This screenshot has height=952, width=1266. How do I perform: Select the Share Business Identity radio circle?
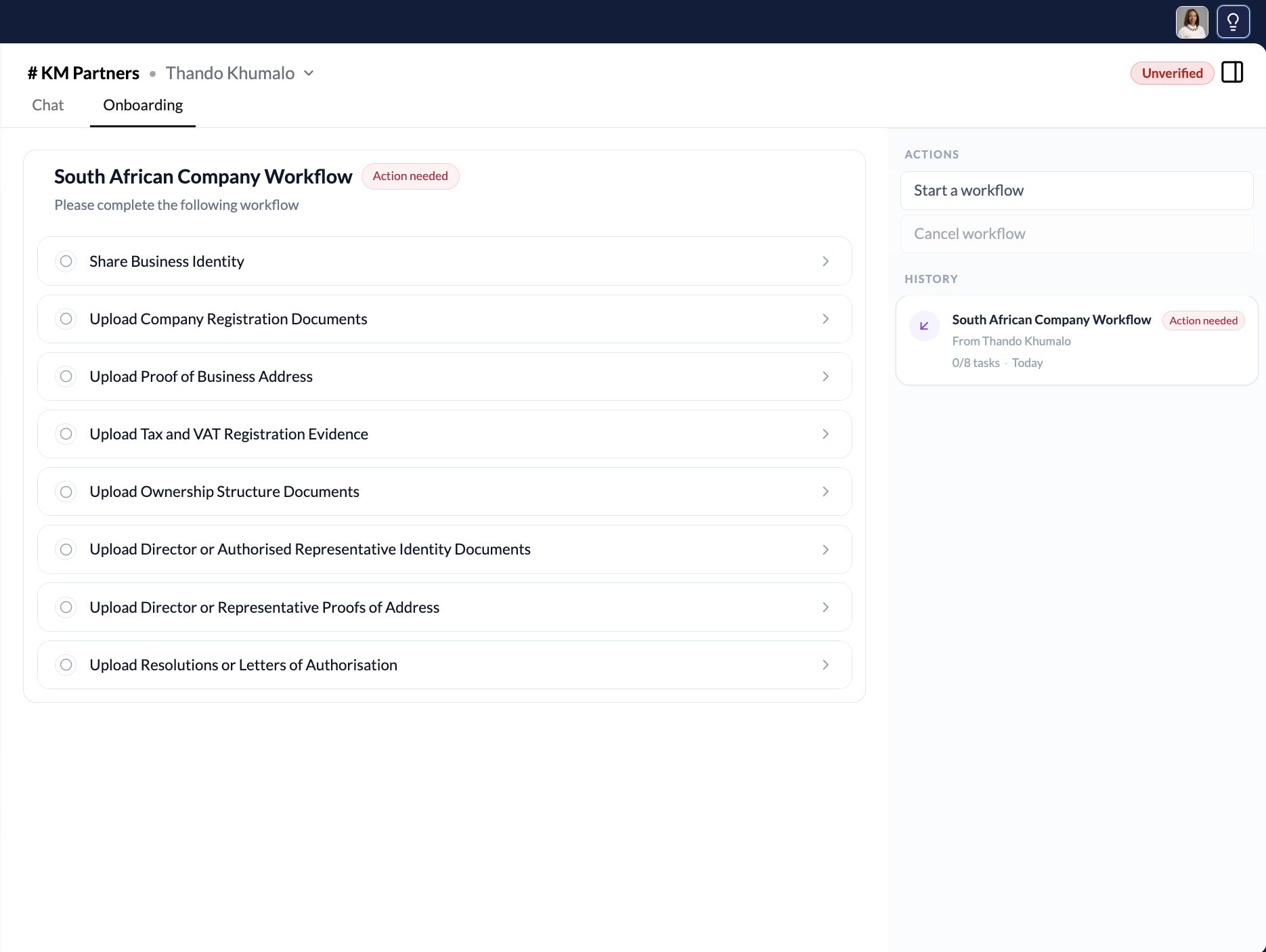[66, 261]
